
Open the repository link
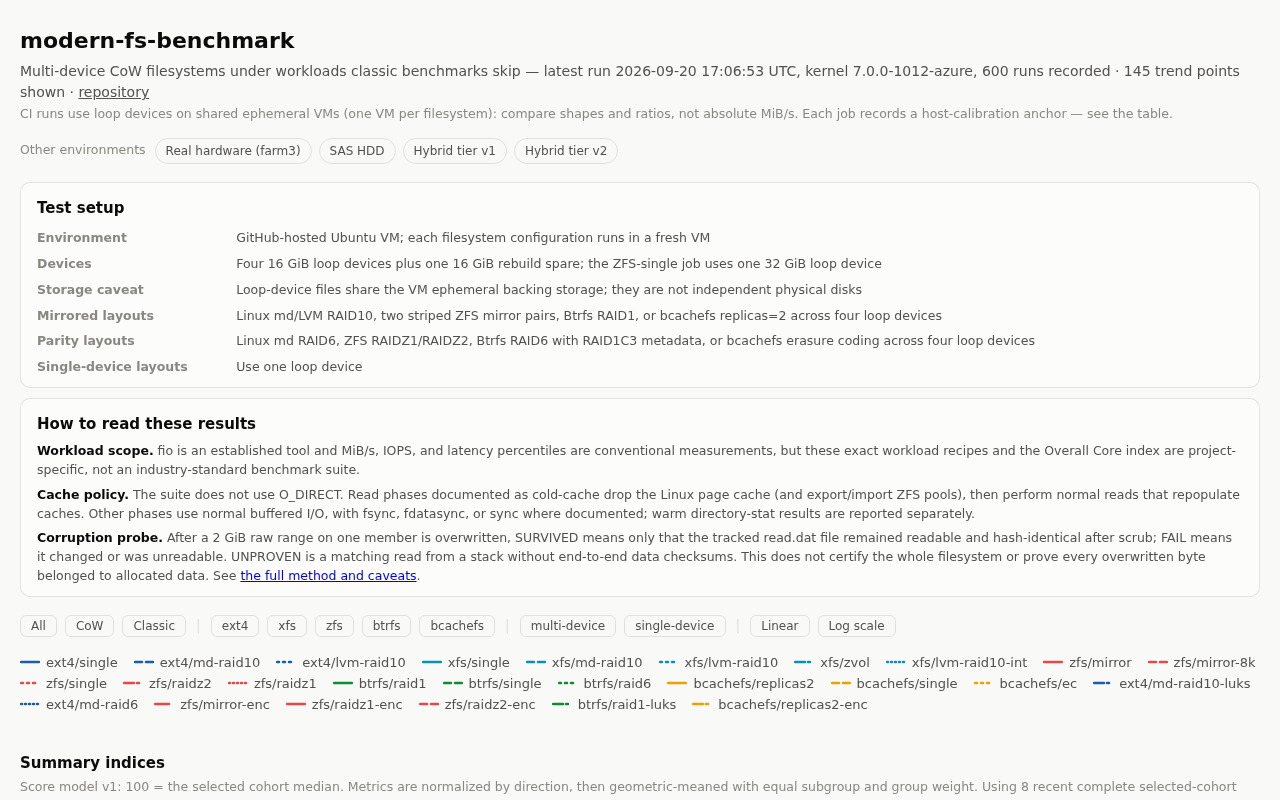[x=114, y=92]
